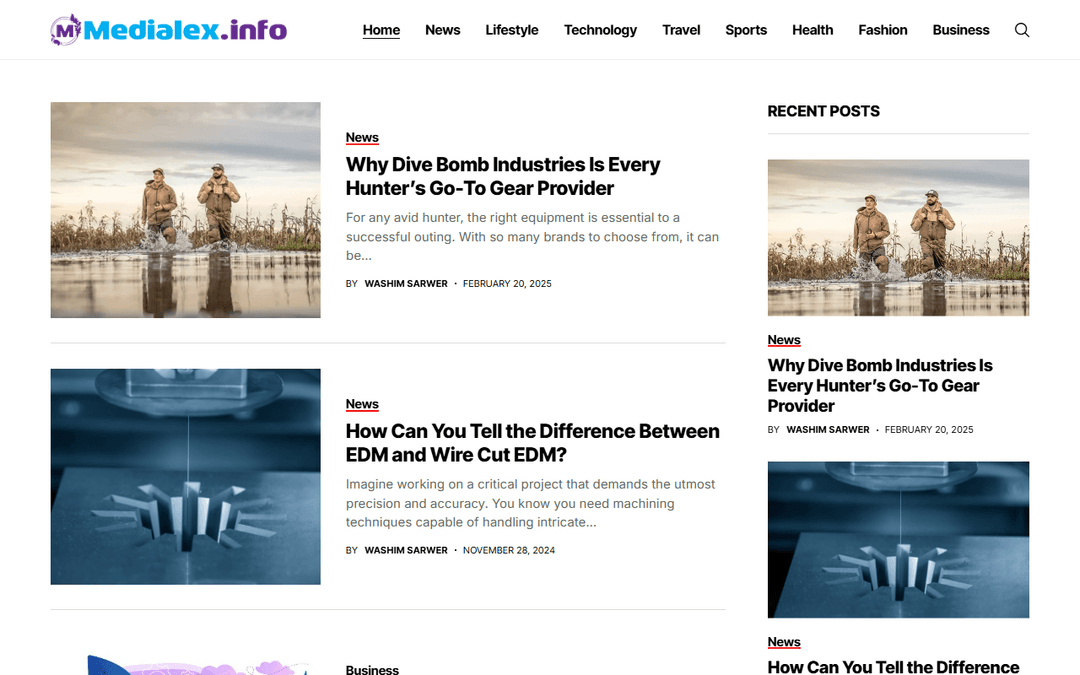Open sidebar Dive Bomb Industries headline

[x=880, y=385]
